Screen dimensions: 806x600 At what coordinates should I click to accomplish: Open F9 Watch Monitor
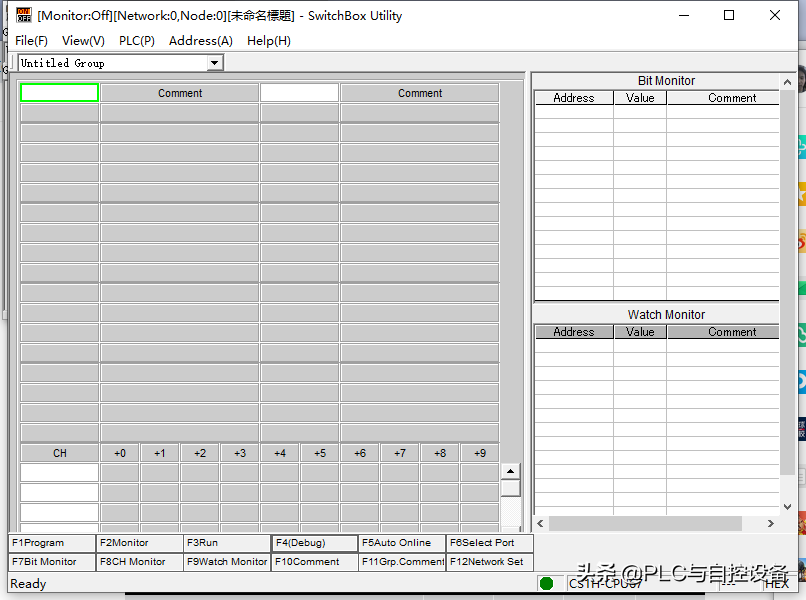pos(227,562)
